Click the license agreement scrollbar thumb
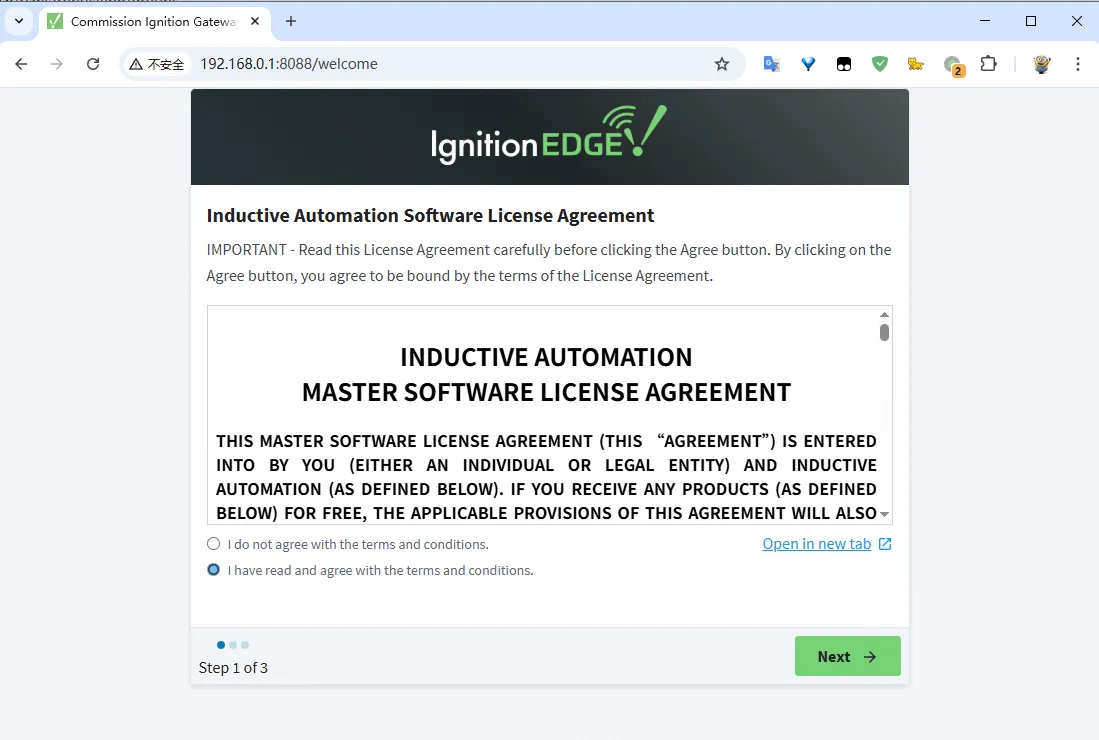Viewport: 1099px width, 740px height. [884, 332]
